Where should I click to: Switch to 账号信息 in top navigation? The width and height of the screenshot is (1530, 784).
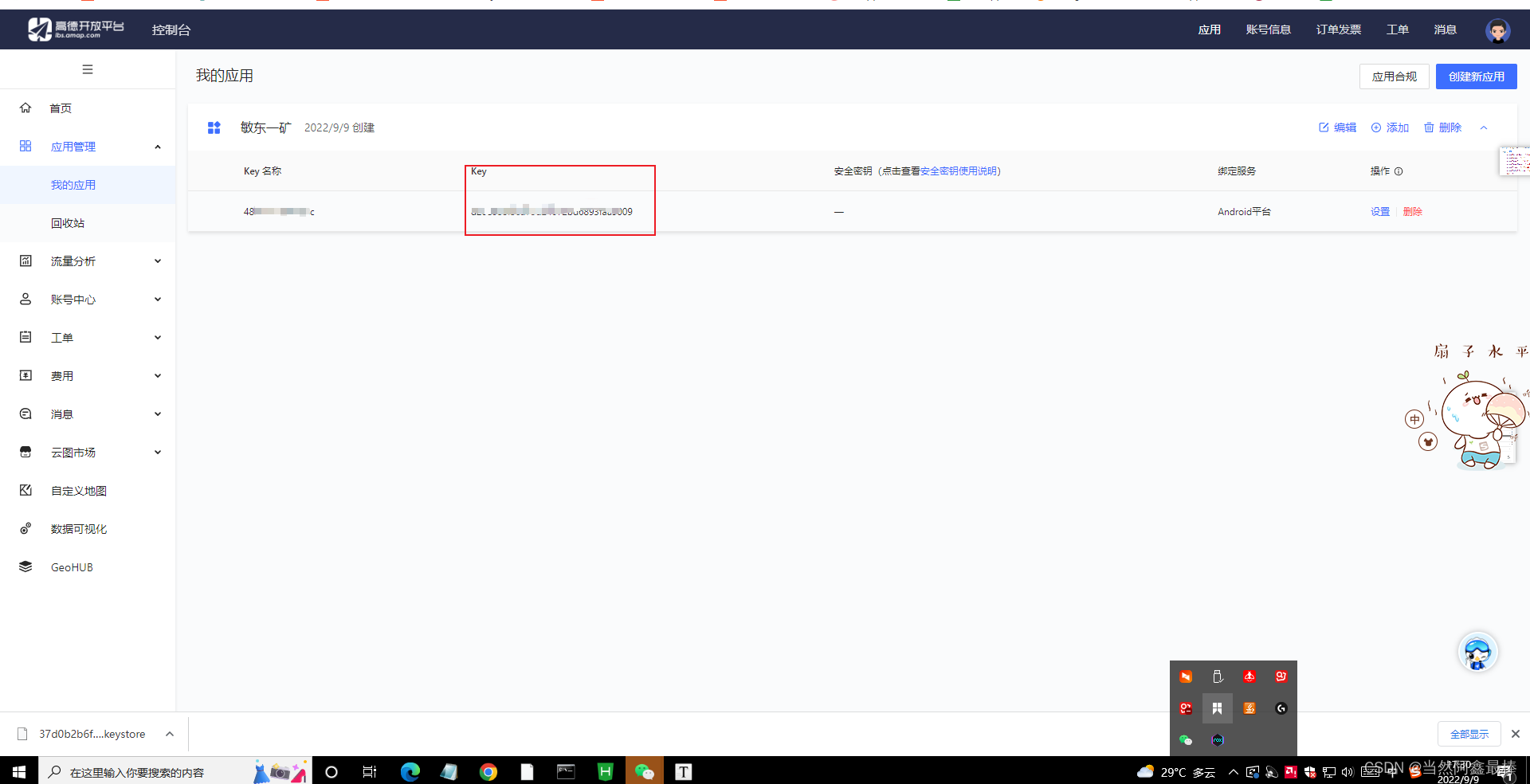click(1268, 29)
